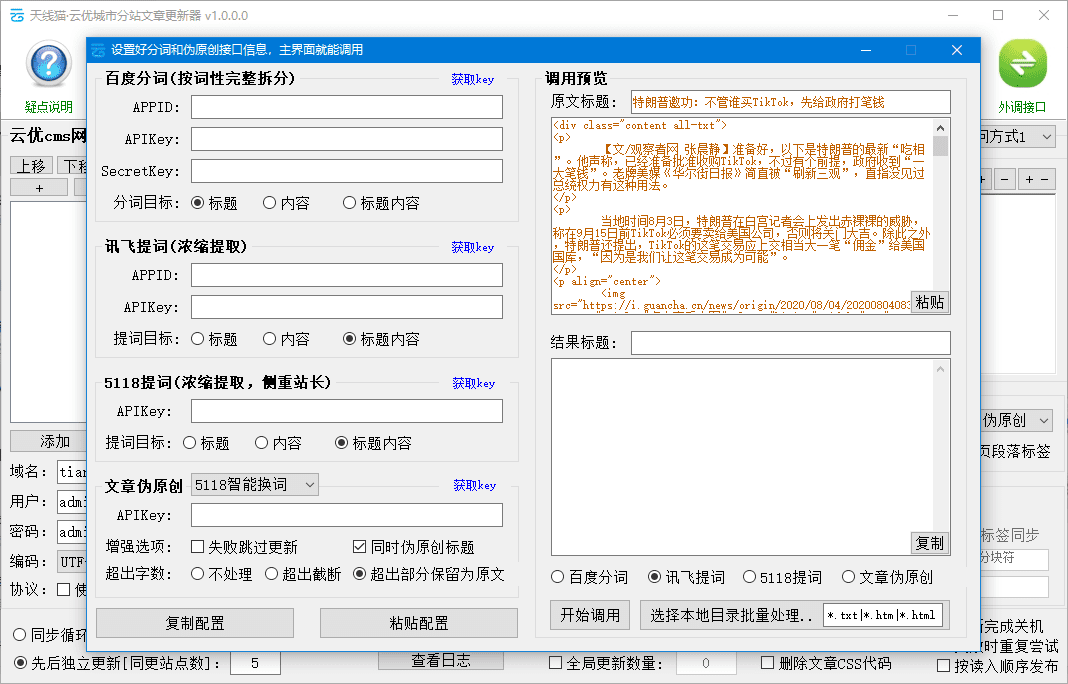Focus the SecretKey input field
This screenshot has width=1068, height=684.
click(347, 171)
